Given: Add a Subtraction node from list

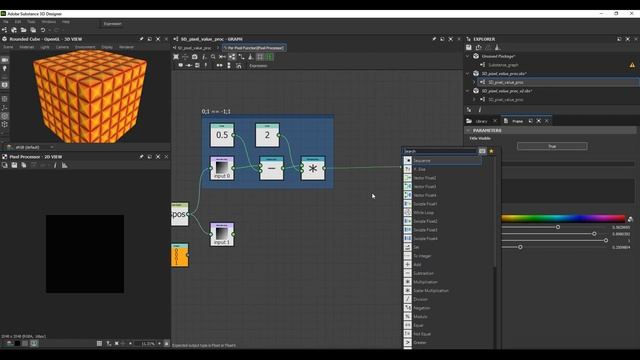Looking at the screenshot, I should coord(443,273).
